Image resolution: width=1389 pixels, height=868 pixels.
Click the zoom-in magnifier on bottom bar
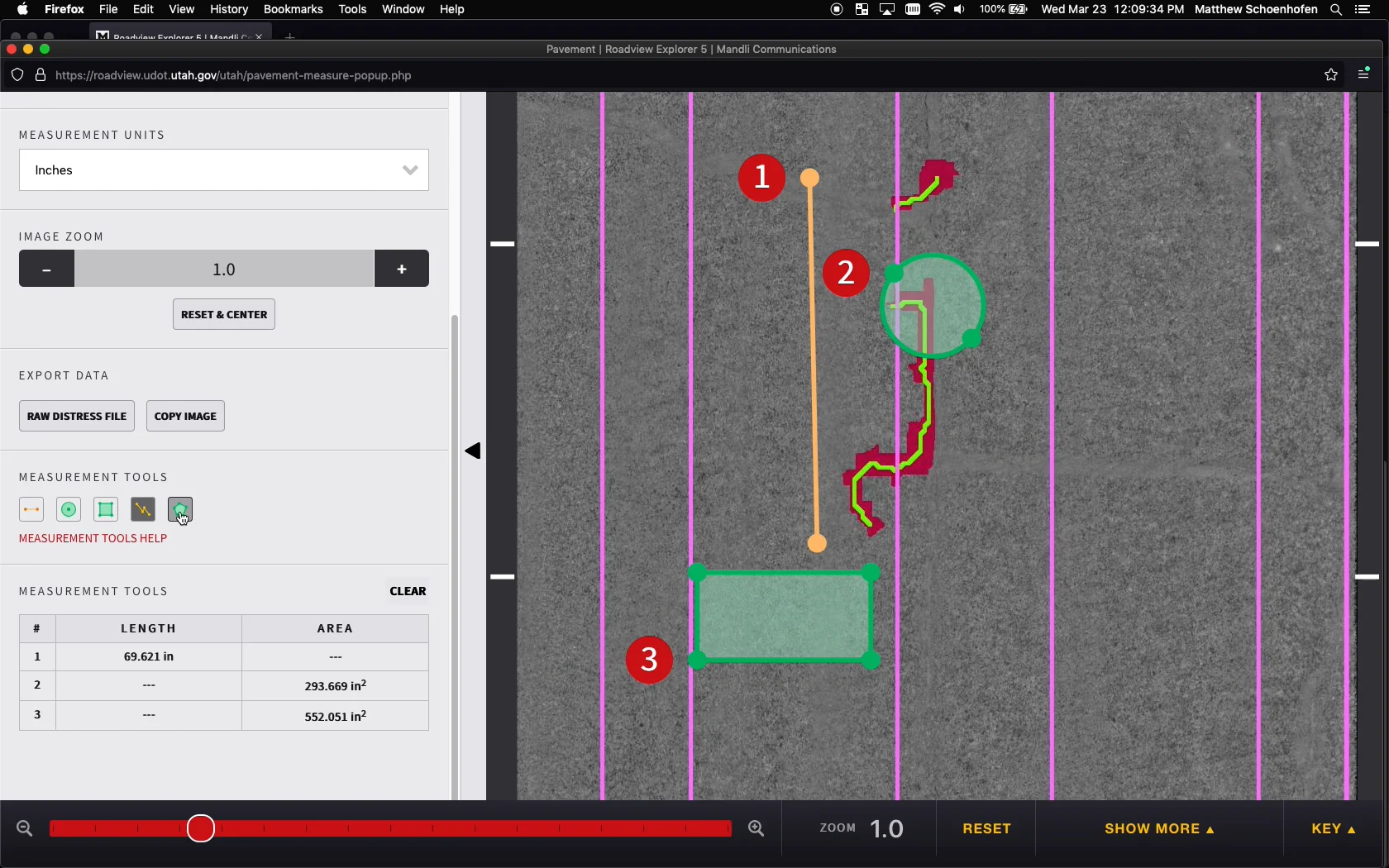(x=756, y=828)
